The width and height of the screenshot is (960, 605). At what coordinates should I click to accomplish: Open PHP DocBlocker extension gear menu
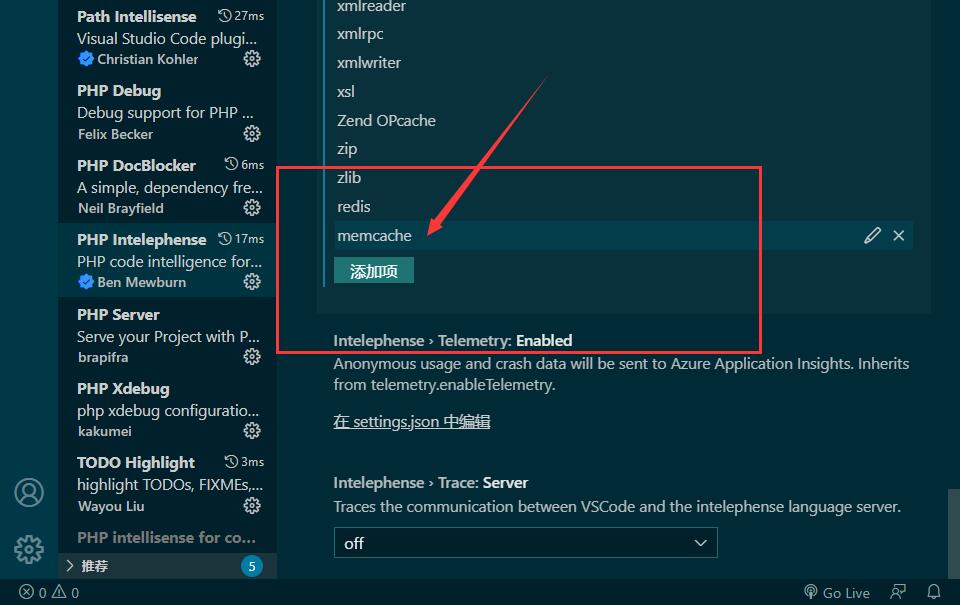point(252,208)
